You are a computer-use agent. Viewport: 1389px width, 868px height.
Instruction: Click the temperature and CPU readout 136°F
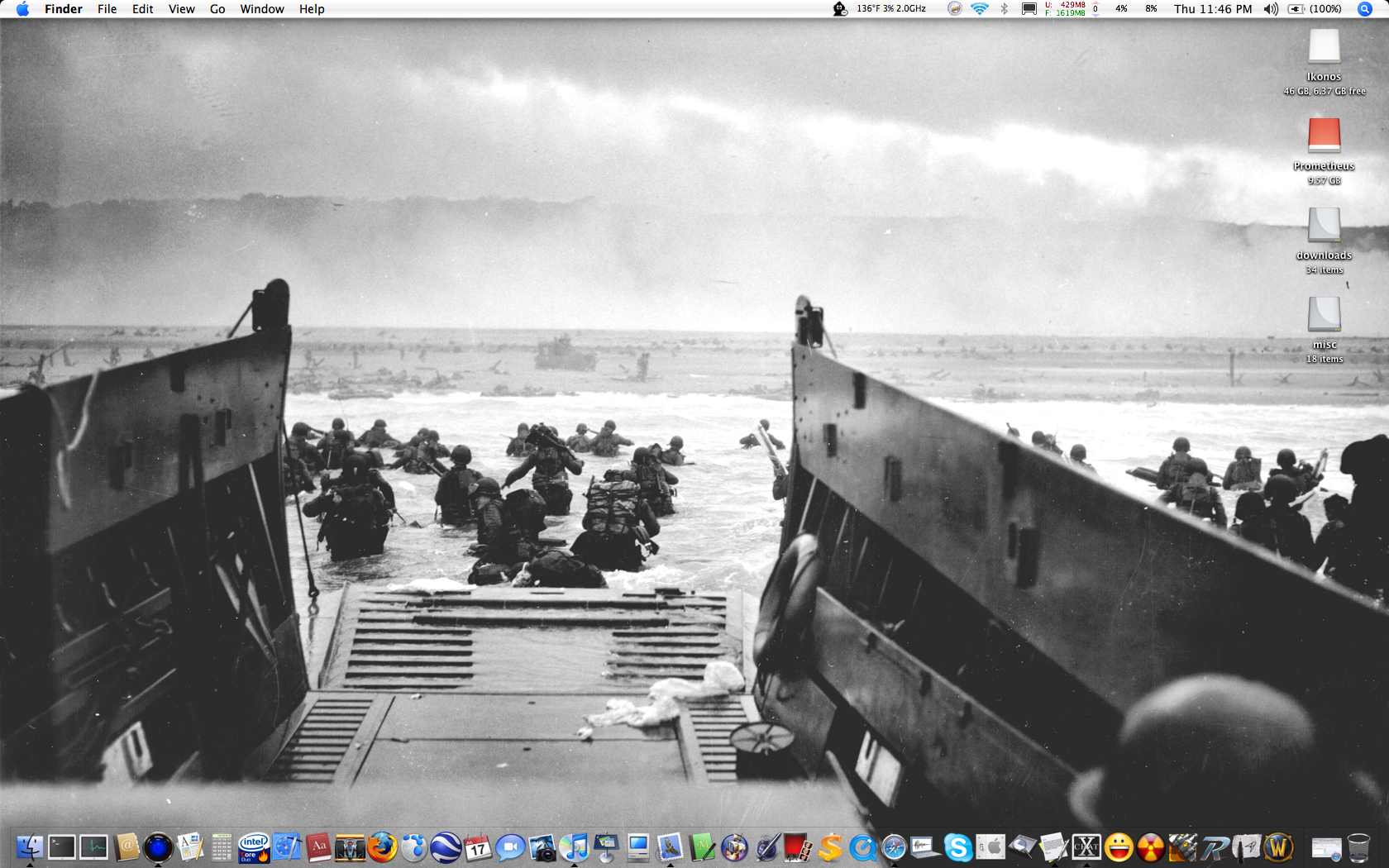coord(891,9)
